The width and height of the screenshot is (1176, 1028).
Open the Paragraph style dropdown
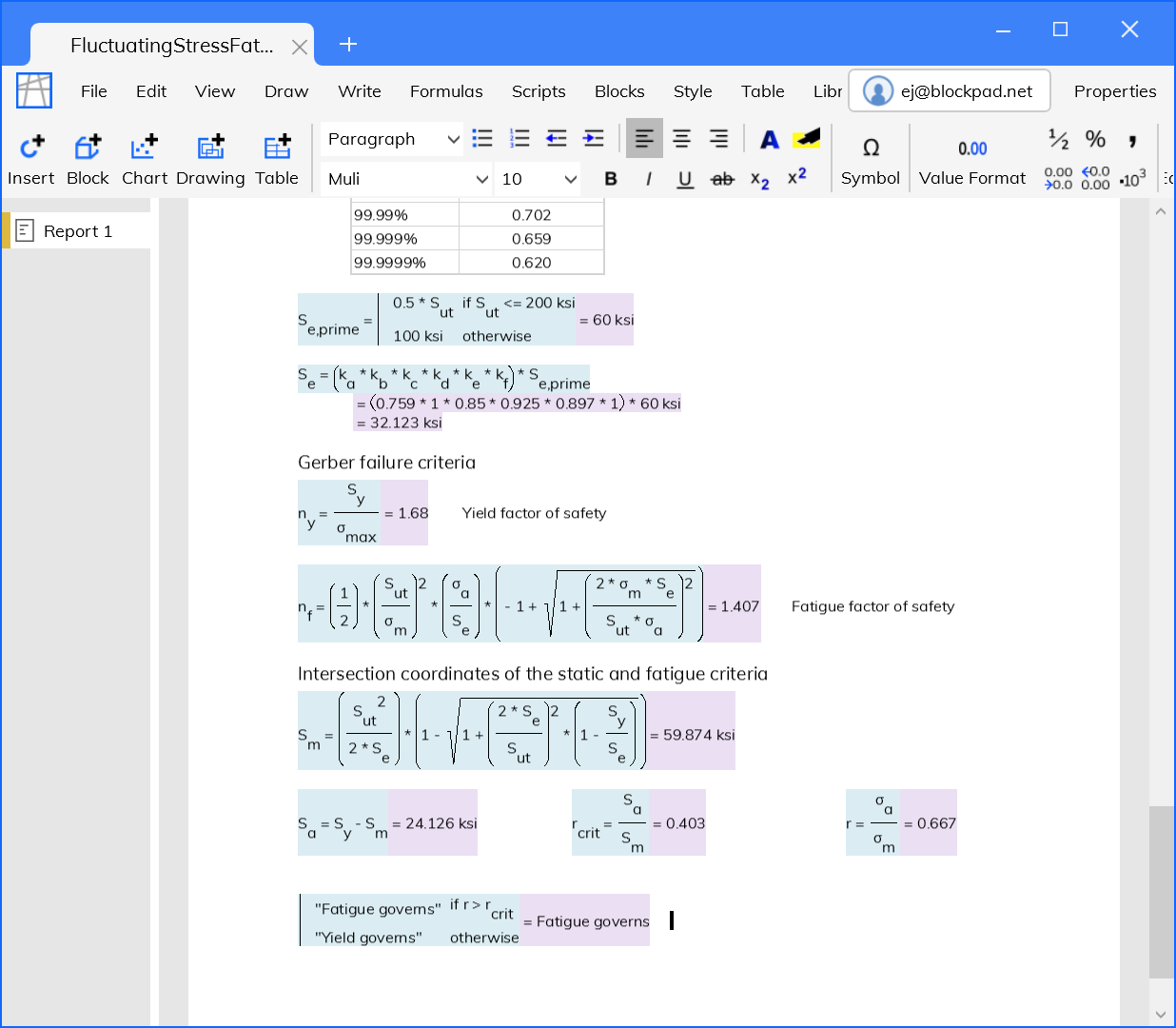391,139
